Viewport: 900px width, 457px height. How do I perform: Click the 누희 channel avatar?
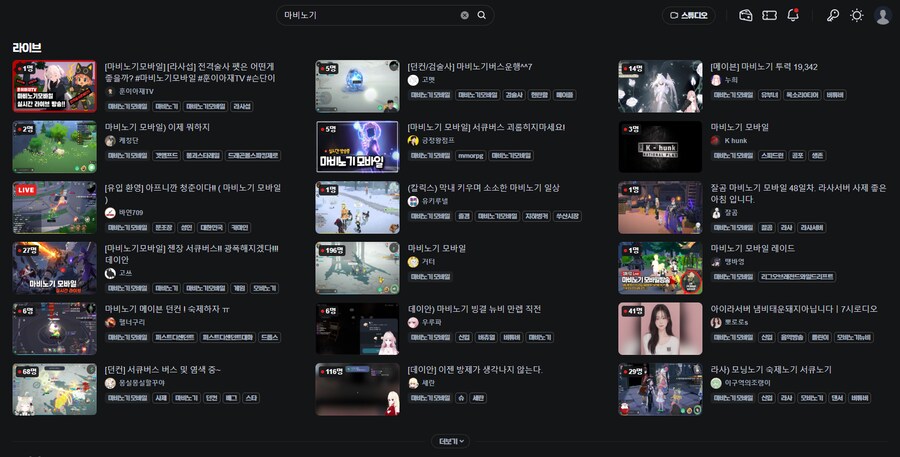[x=716, y=80]
